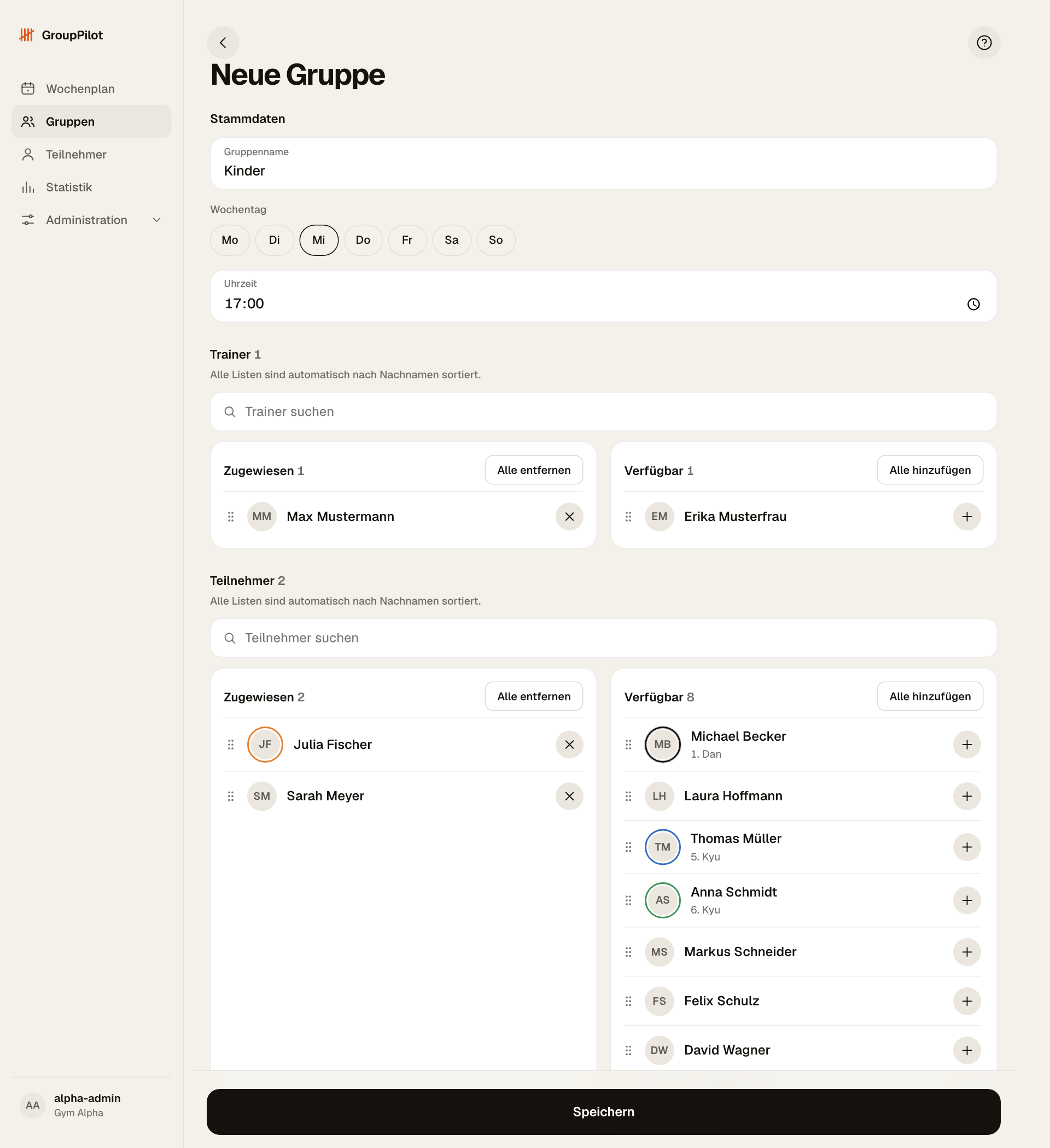Select weekday So
The height and width of the screenshot is (1148, 1050).
pos(495,240)
